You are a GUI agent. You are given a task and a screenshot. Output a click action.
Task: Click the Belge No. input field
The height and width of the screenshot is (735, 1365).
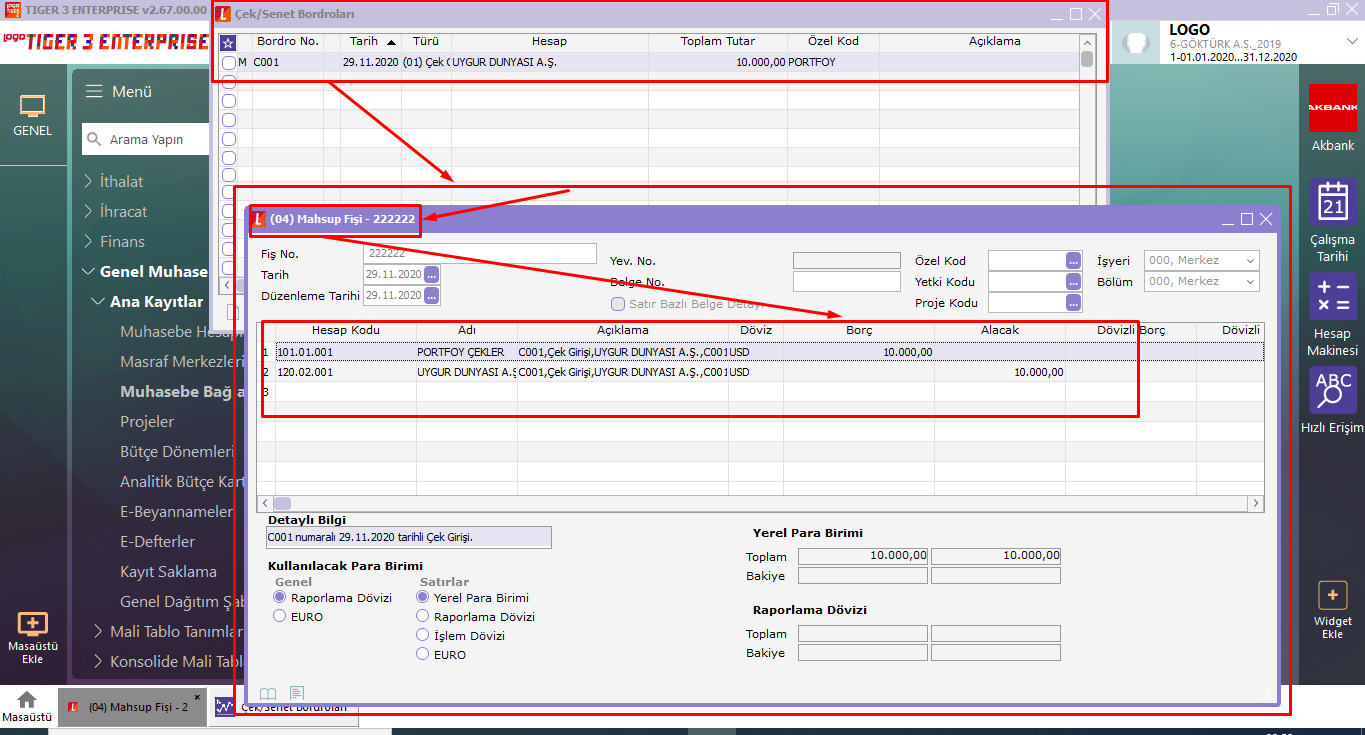(846, 282)
